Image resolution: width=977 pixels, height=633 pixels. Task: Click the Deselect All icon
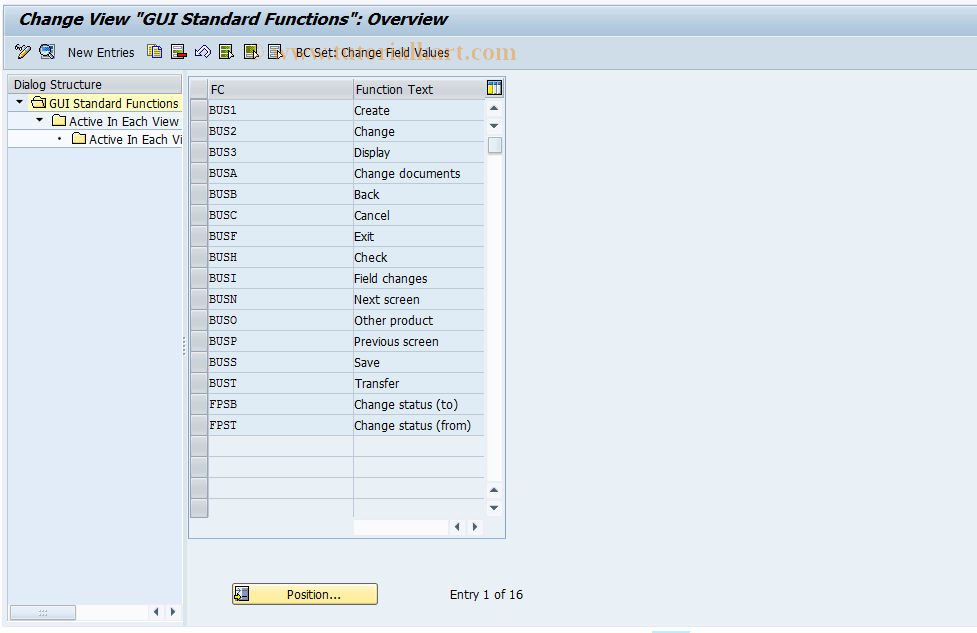[x=275, y=52]
